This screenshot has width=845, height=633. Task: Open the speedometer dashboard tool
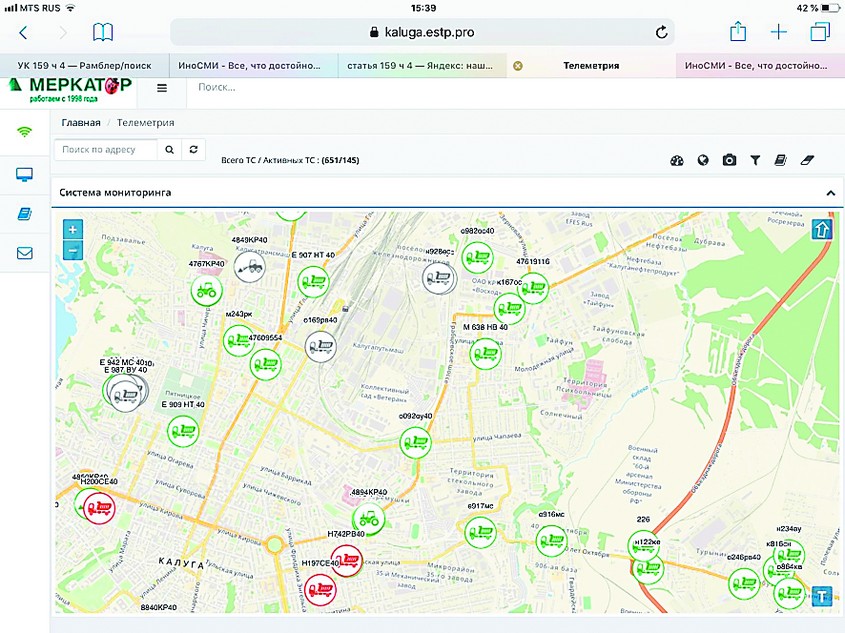pyautogui.click(x=677, y=160)
